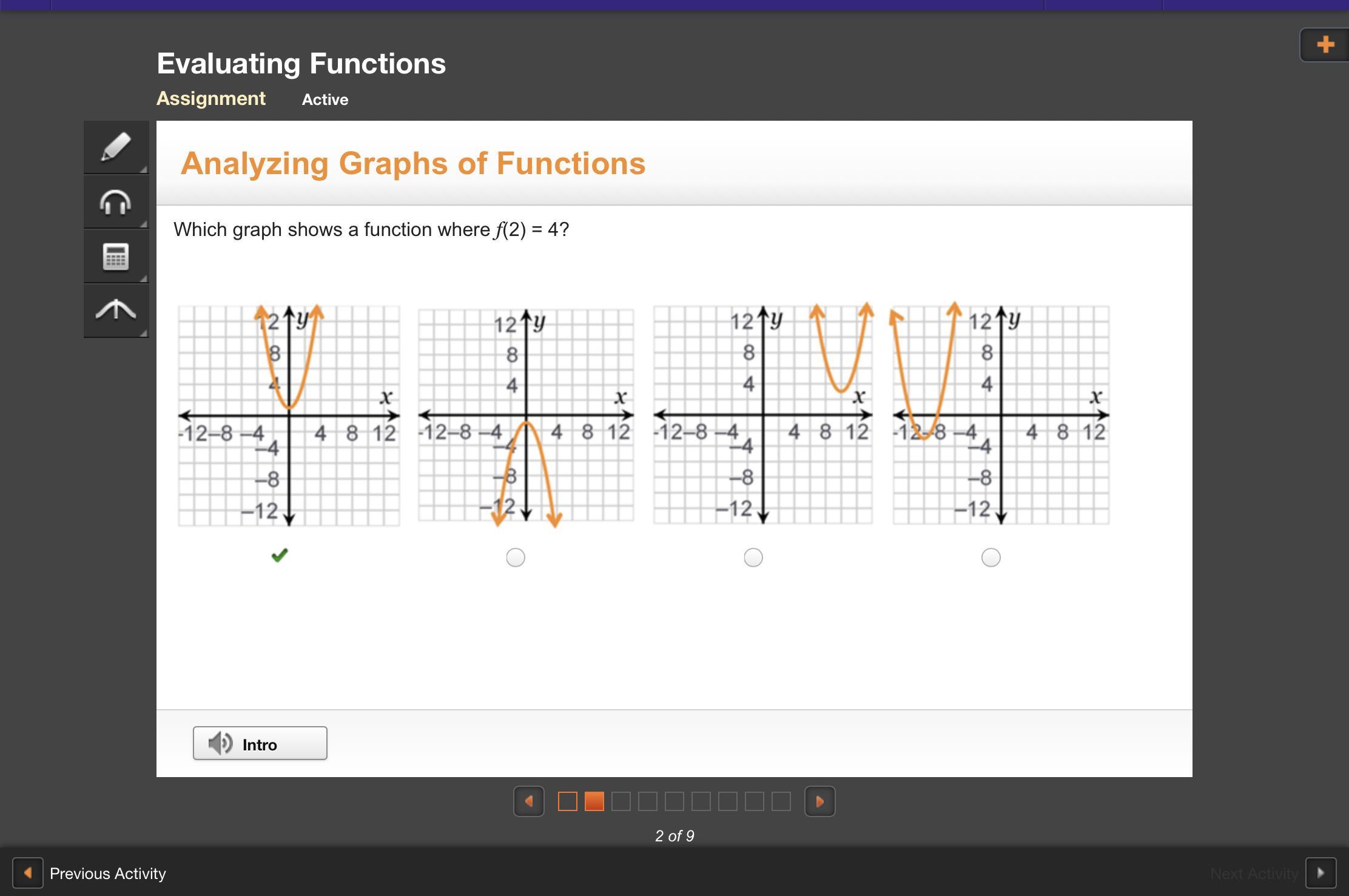Open the calculator tool
1349x896 pixels.
point(116,257)
